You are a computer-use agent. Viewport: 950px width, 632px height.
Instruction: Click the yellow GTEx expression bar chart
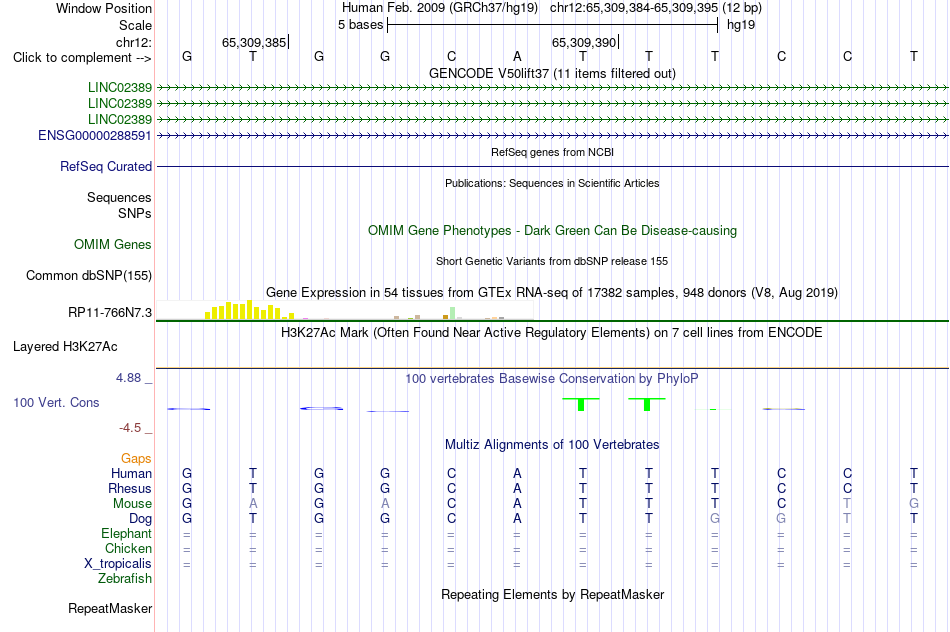(250, 310)
